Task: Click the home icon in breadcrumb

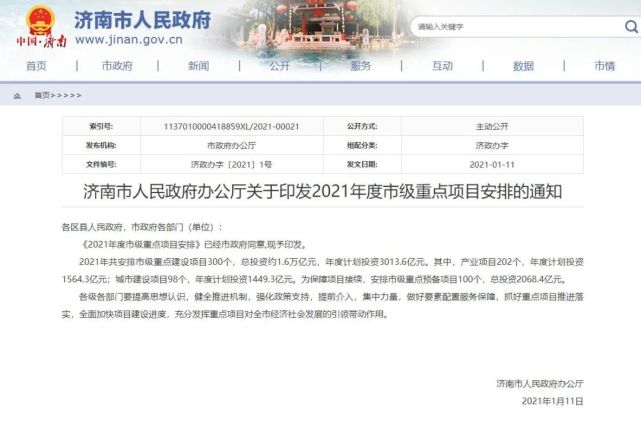Action: 17,96
